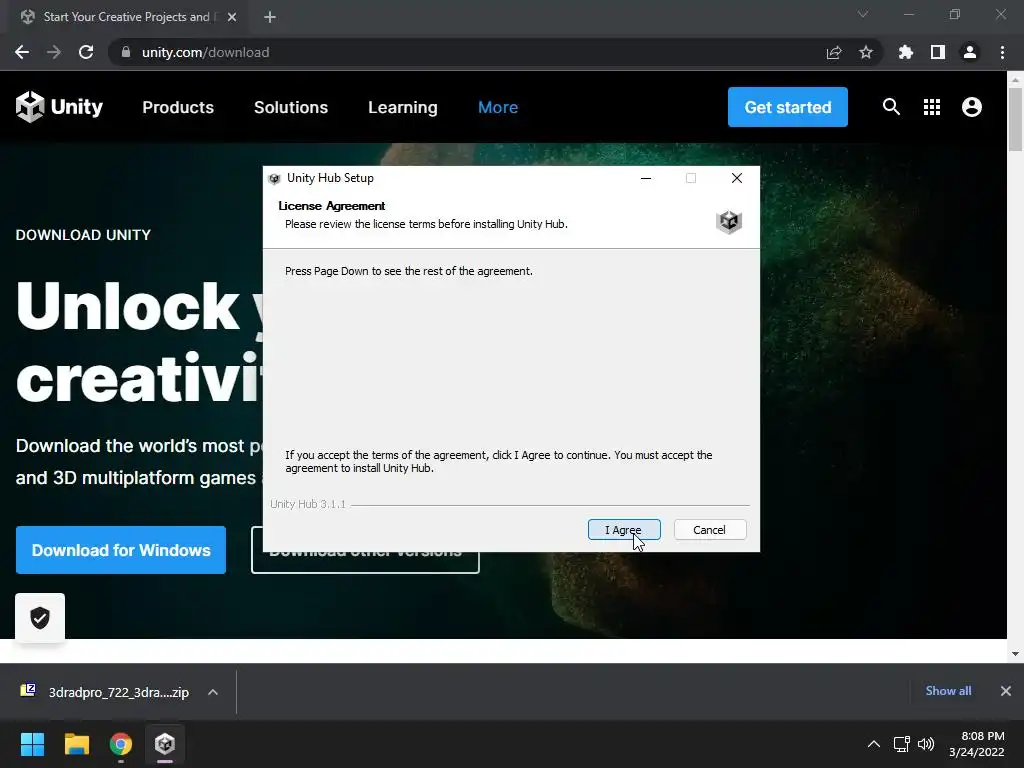Bookmark this page with the star icon
The height and width of the screenshot is (768, 1024).
click(866, 52)
